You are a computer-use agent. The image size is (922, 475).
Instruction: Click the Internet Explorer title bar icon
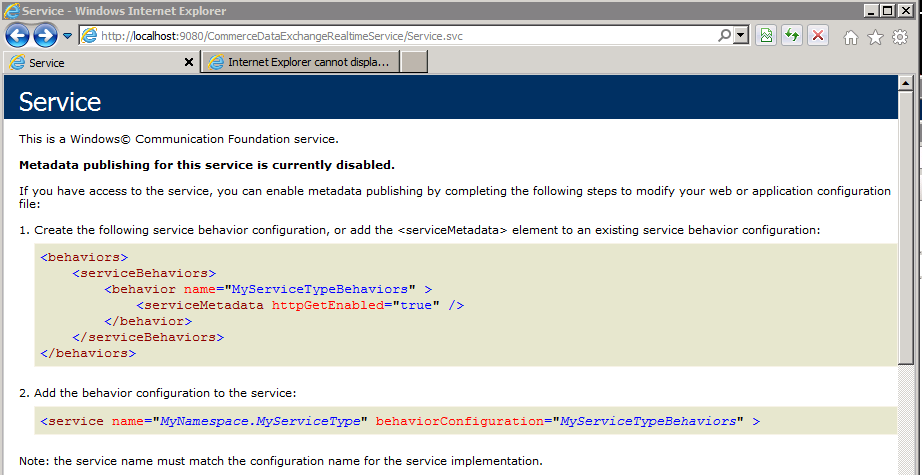point(12,10)
